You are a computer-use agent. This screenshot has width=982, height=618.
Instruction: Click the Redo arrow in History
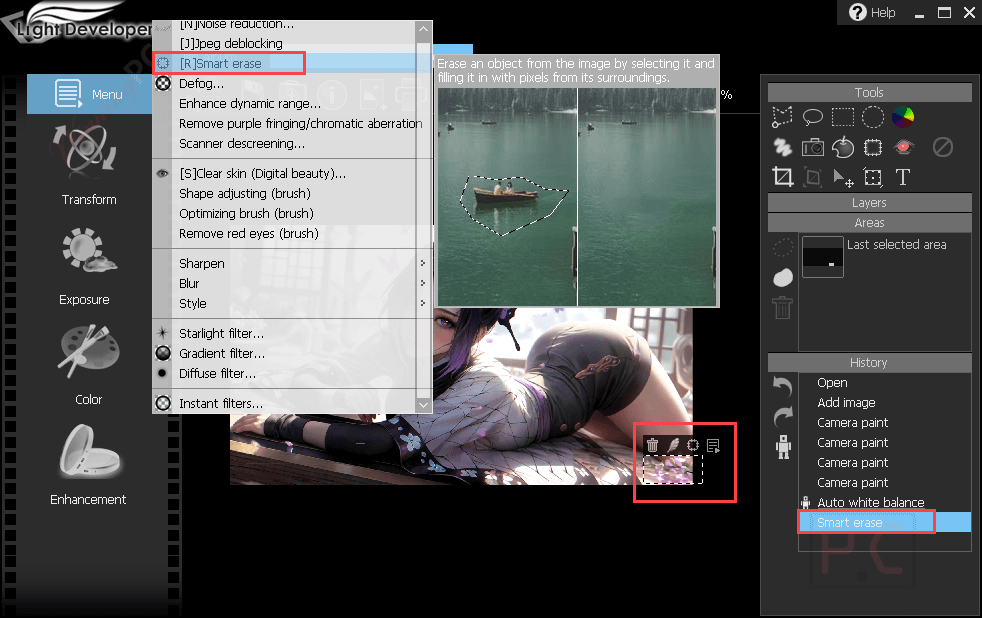pyautogui.click(x=783, y=416)
